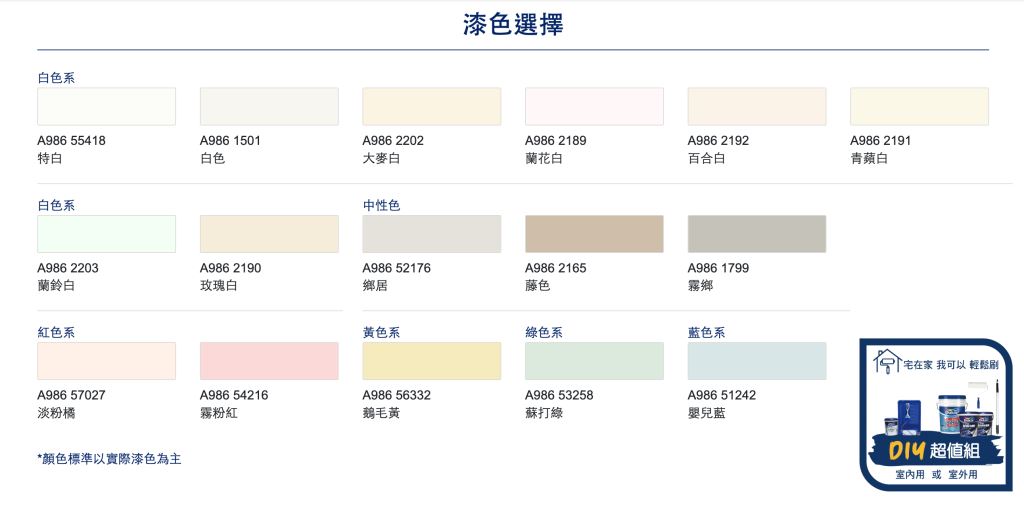Image resolution: width=1024 pixels, height=506 pixels.
Task: Select the 蘭鈴白 A986 2203 swatch
Action: [x=106, y=234]
